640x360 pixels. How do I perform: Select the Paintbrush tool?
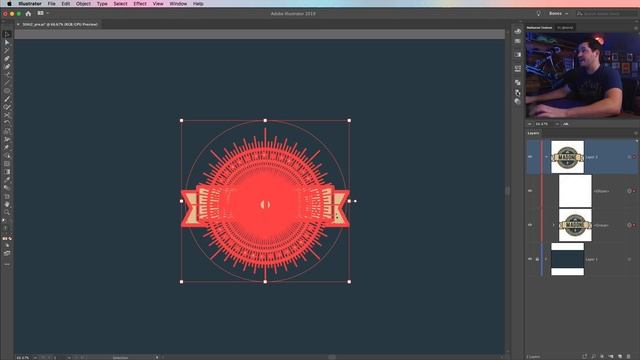[x=7, y=99]
